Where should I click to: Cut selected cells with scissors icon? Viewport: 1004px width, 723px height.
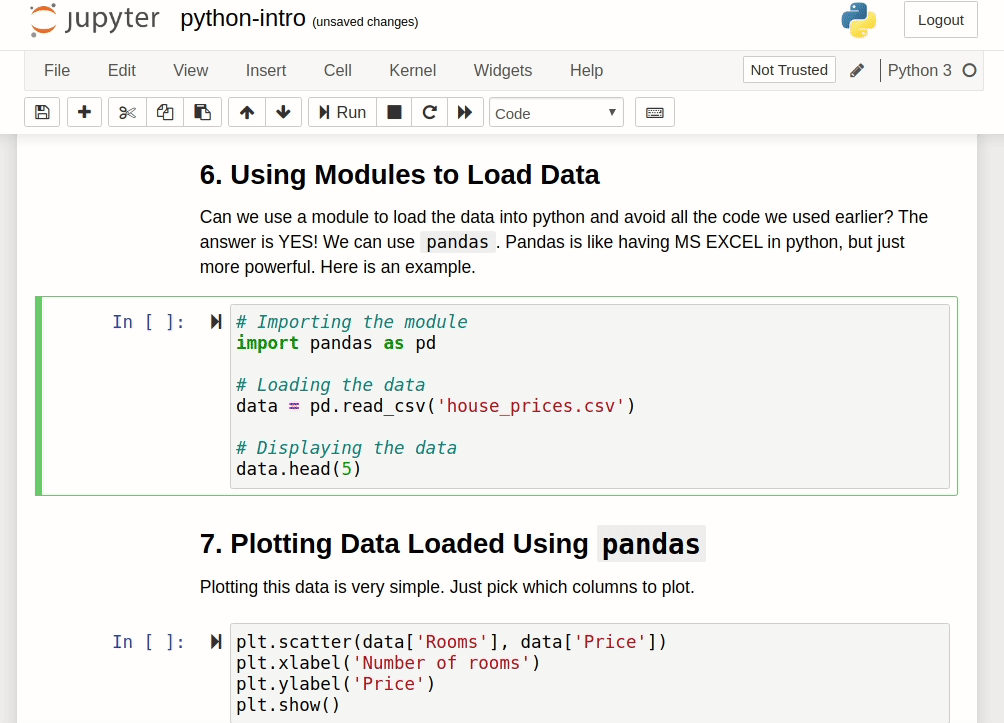point(127,113)
